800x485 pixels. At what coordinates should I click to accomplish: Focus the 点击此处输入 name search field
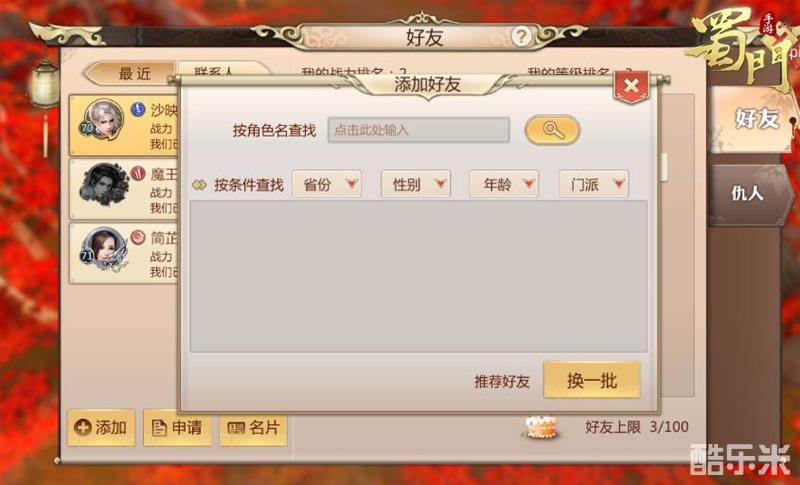click(x=418, y=130)
